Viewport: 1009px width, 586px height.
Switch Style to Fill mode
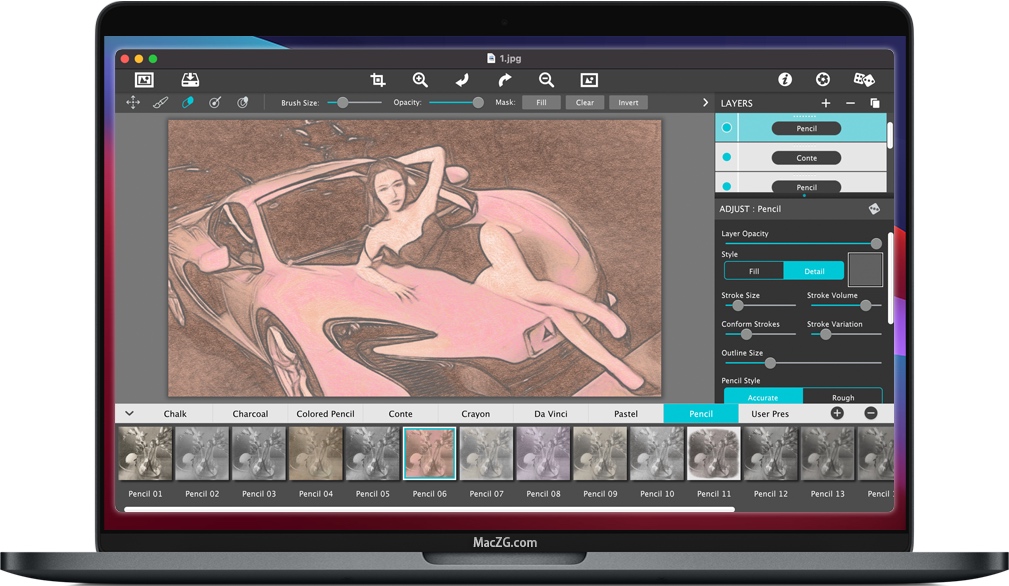[x=754, y=270]
